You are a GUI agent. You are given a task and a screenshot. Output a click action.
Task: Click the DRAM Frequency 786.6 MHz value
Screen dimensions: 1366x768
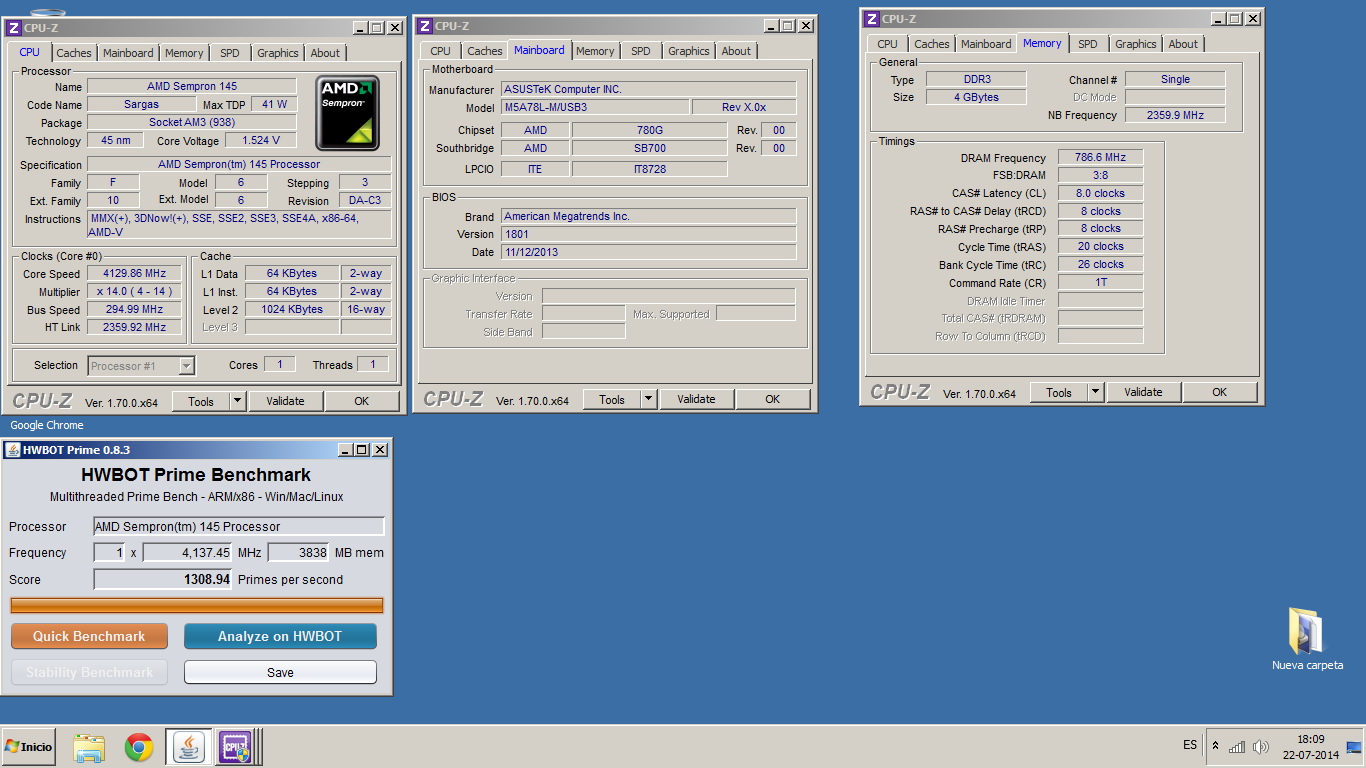[1100, 157]
